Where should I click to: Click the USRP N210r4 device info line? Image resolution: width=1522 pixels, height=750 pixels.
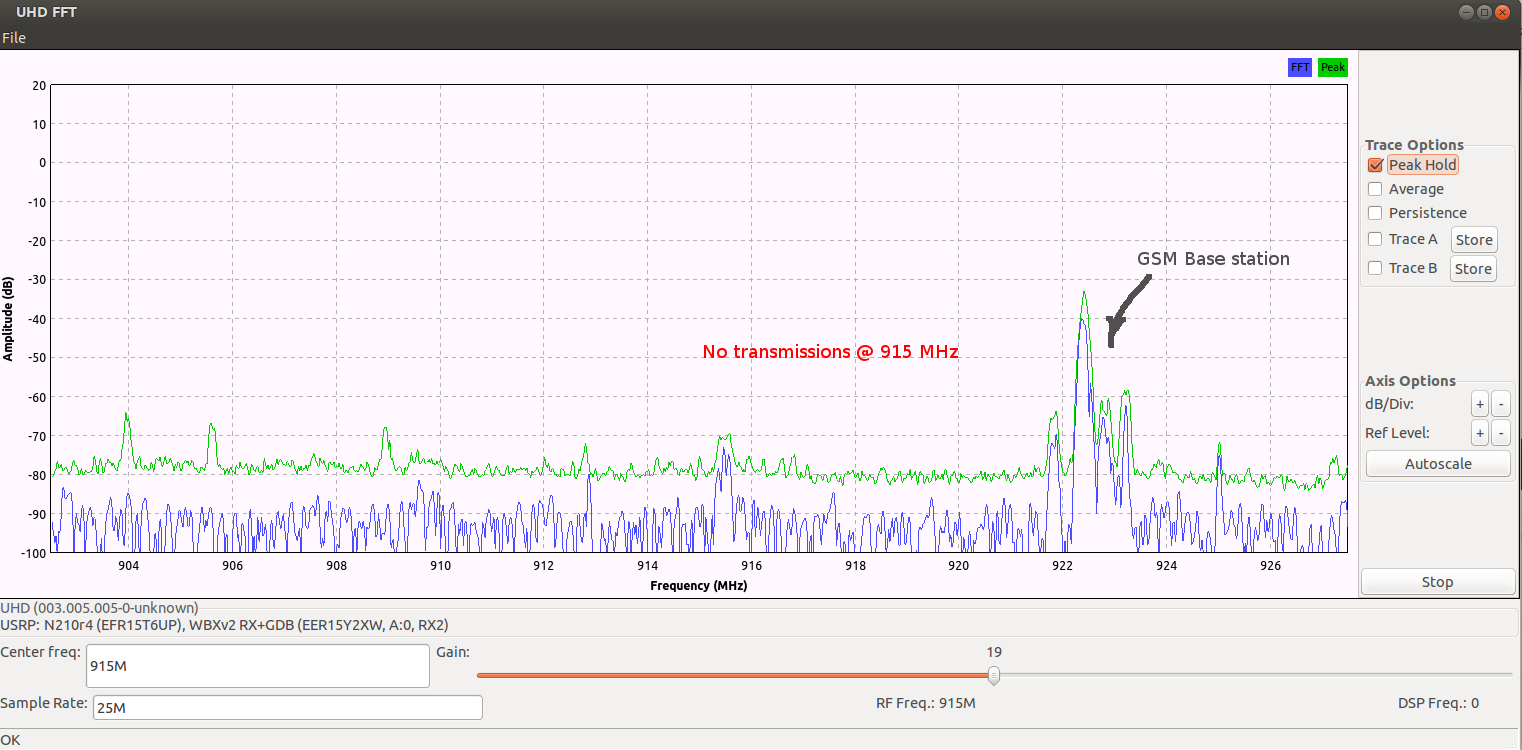coord(224,625)
